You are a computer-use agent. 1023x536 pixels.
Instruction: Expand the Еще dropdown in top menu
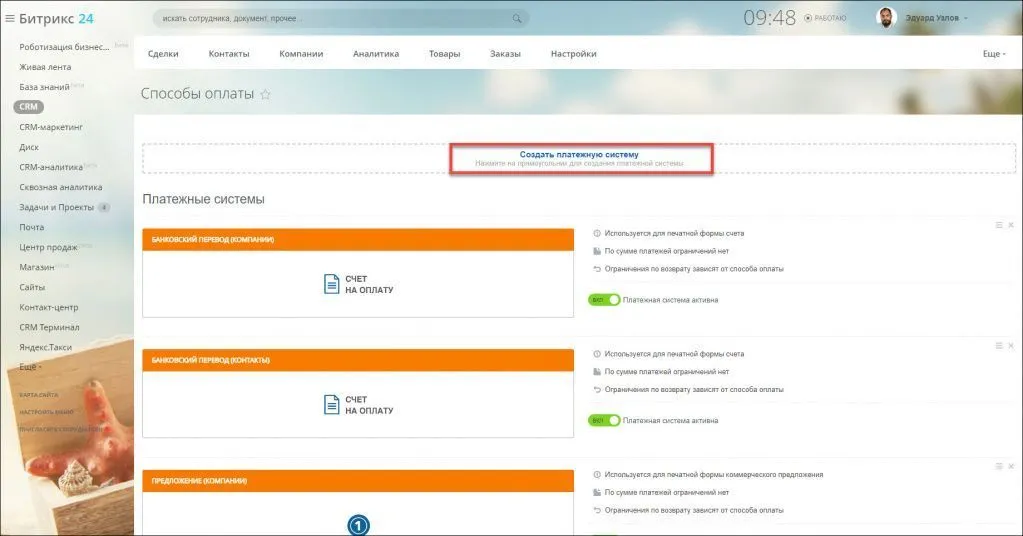[992, 54]
